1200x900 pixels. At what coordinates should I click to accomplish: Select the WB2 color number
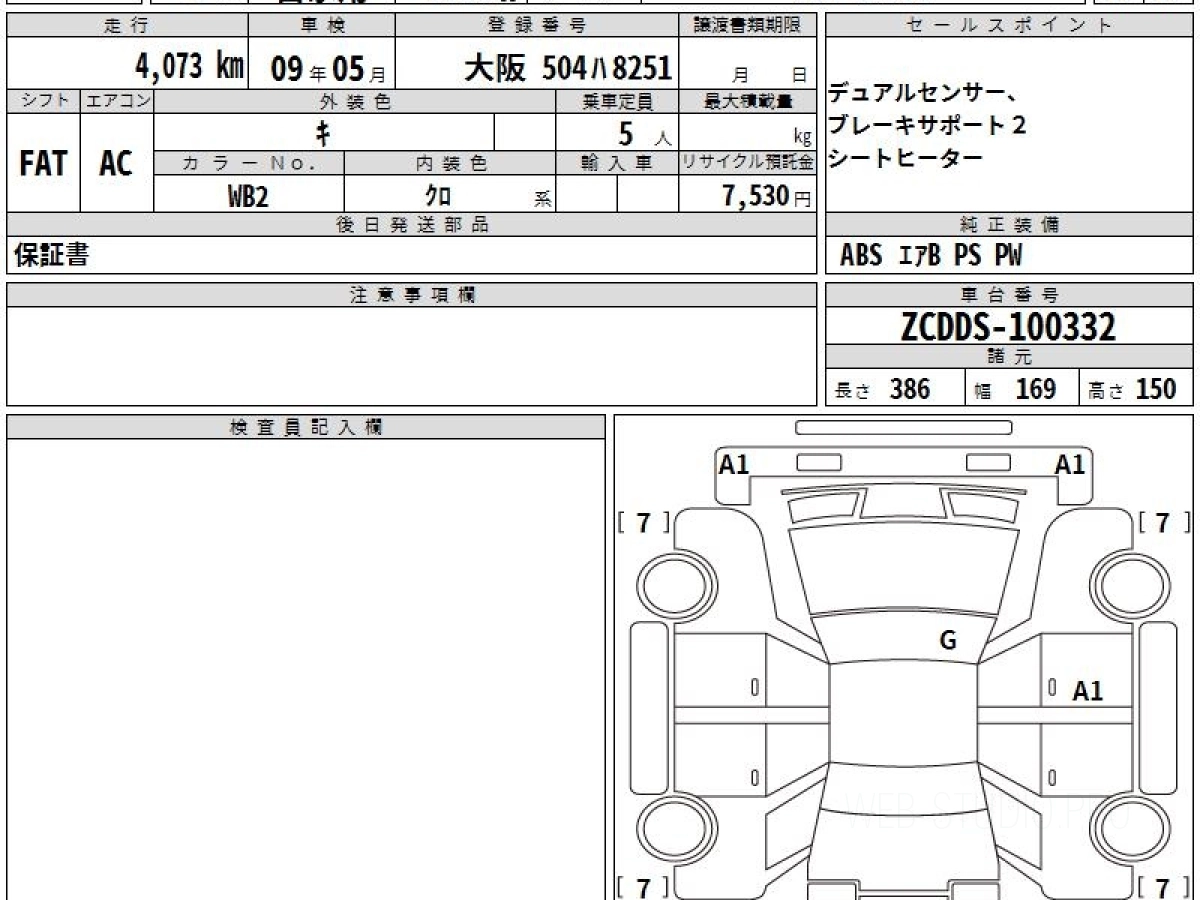(248, 196)
